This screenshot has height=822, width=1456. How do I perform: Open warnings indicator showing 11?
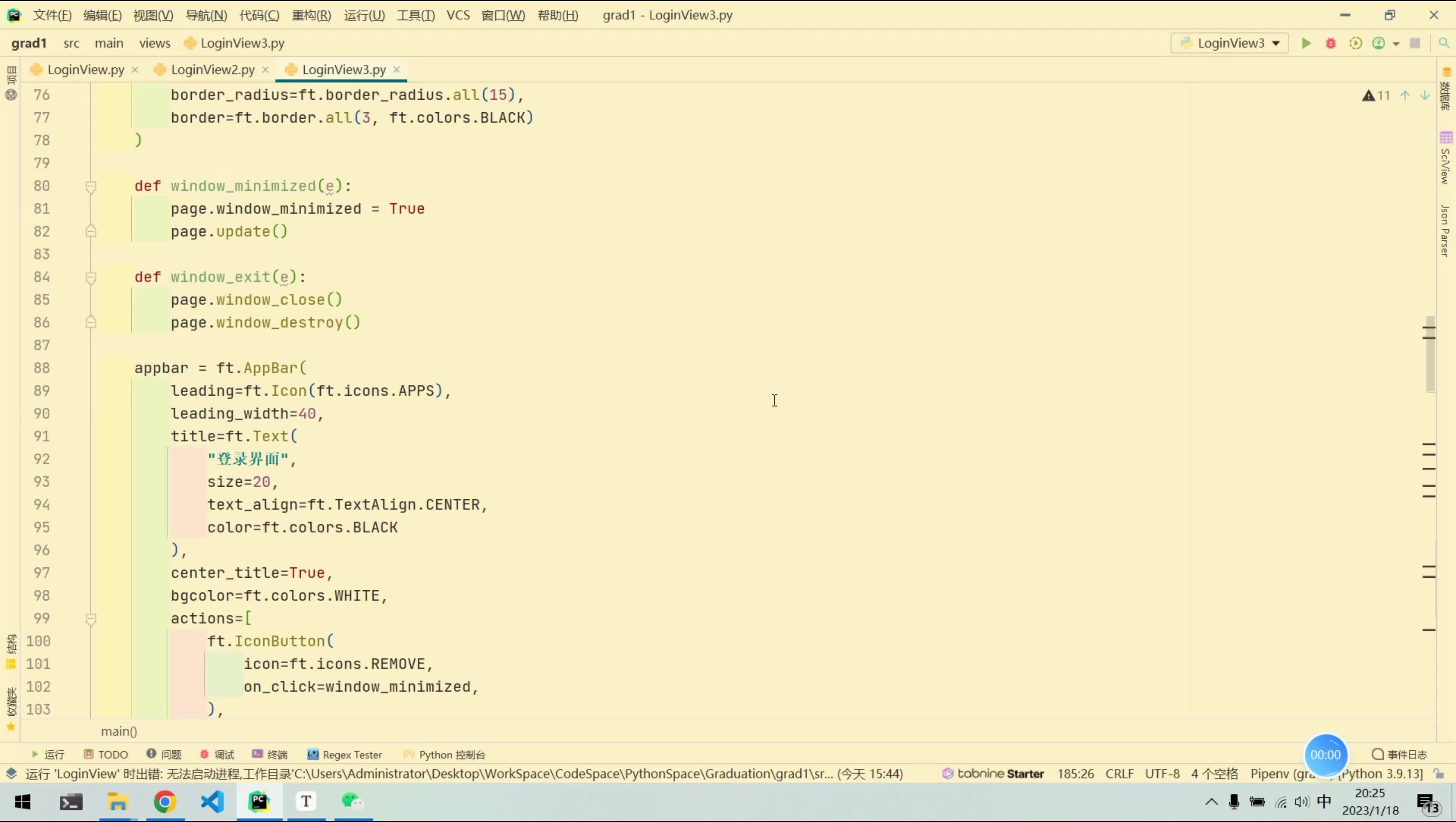(1376, 96)
